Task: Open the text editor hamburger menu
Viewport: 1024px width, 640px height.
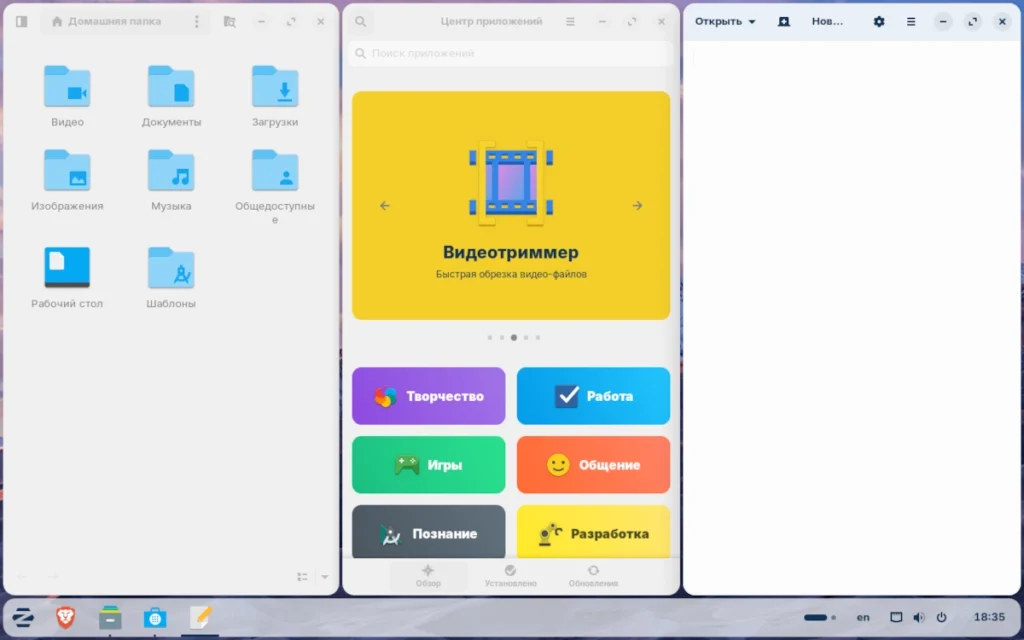Action: click(911, 22)
